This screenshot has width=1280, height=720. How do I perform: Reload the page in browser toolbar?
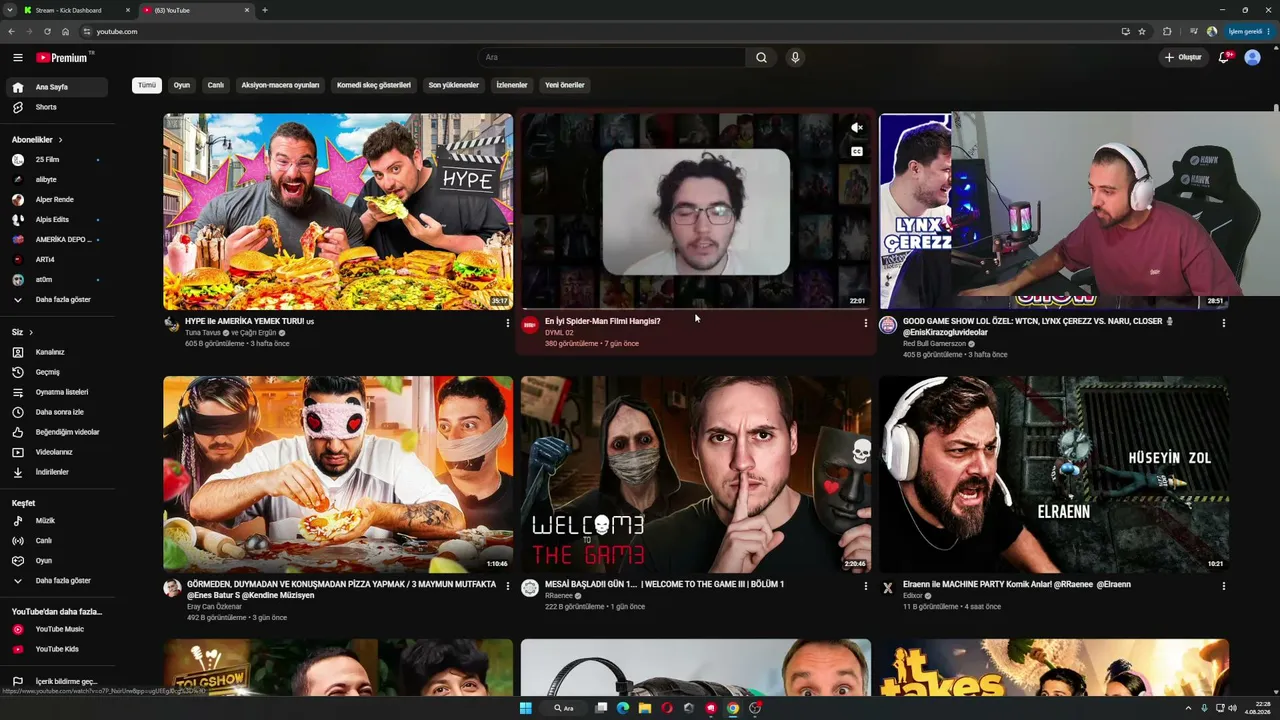coord(47,32)
